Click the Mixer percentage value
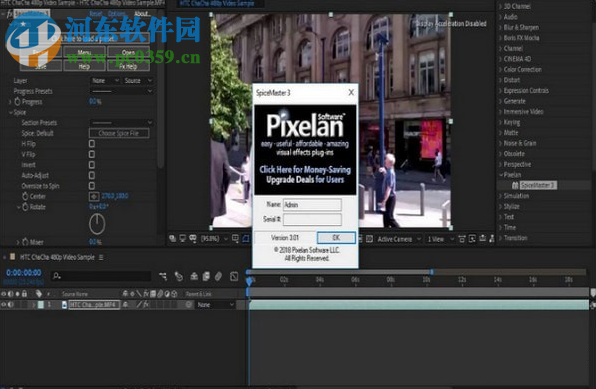596x389 pixels. coord(95,242)
